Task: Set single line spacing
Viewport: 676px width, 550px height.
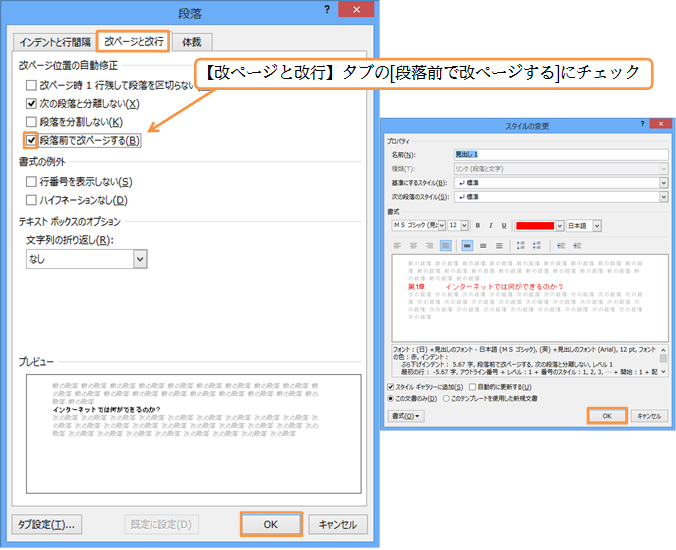Action: click(x=467, y=246)
